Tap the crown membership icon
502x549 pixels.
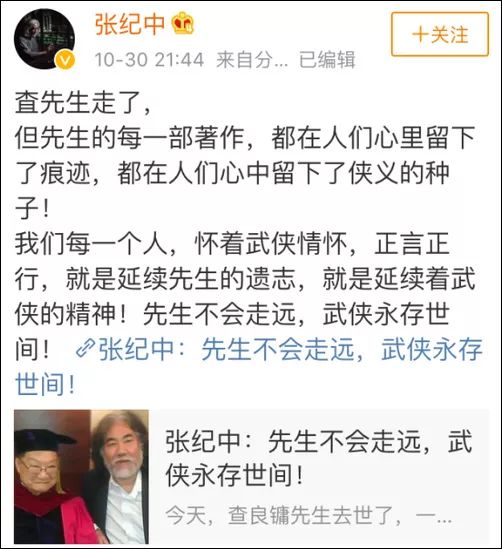[x=182, y=24]
